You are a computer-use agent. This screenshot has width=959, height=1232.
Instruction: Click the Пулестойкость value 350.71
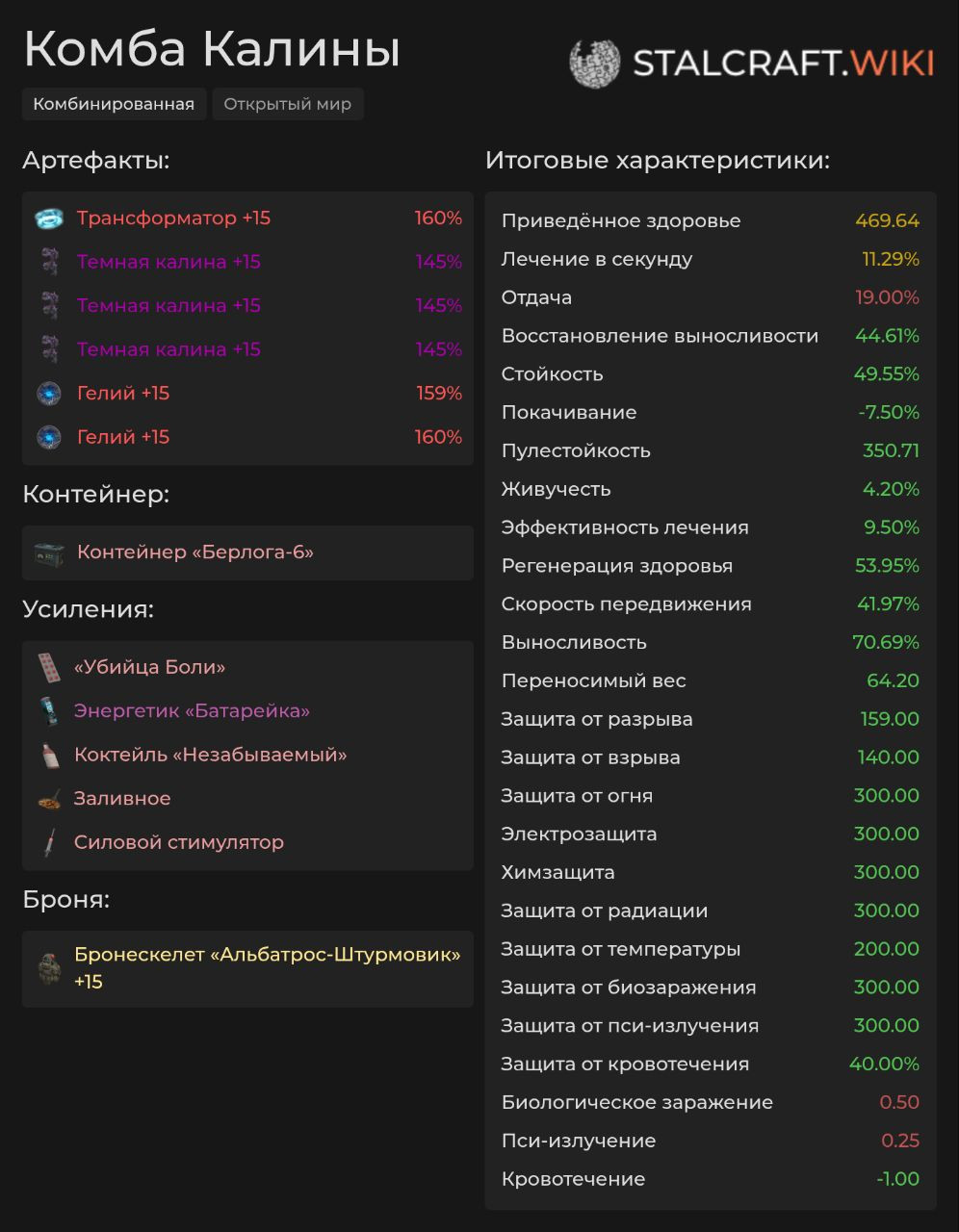[x=891, y=450]
